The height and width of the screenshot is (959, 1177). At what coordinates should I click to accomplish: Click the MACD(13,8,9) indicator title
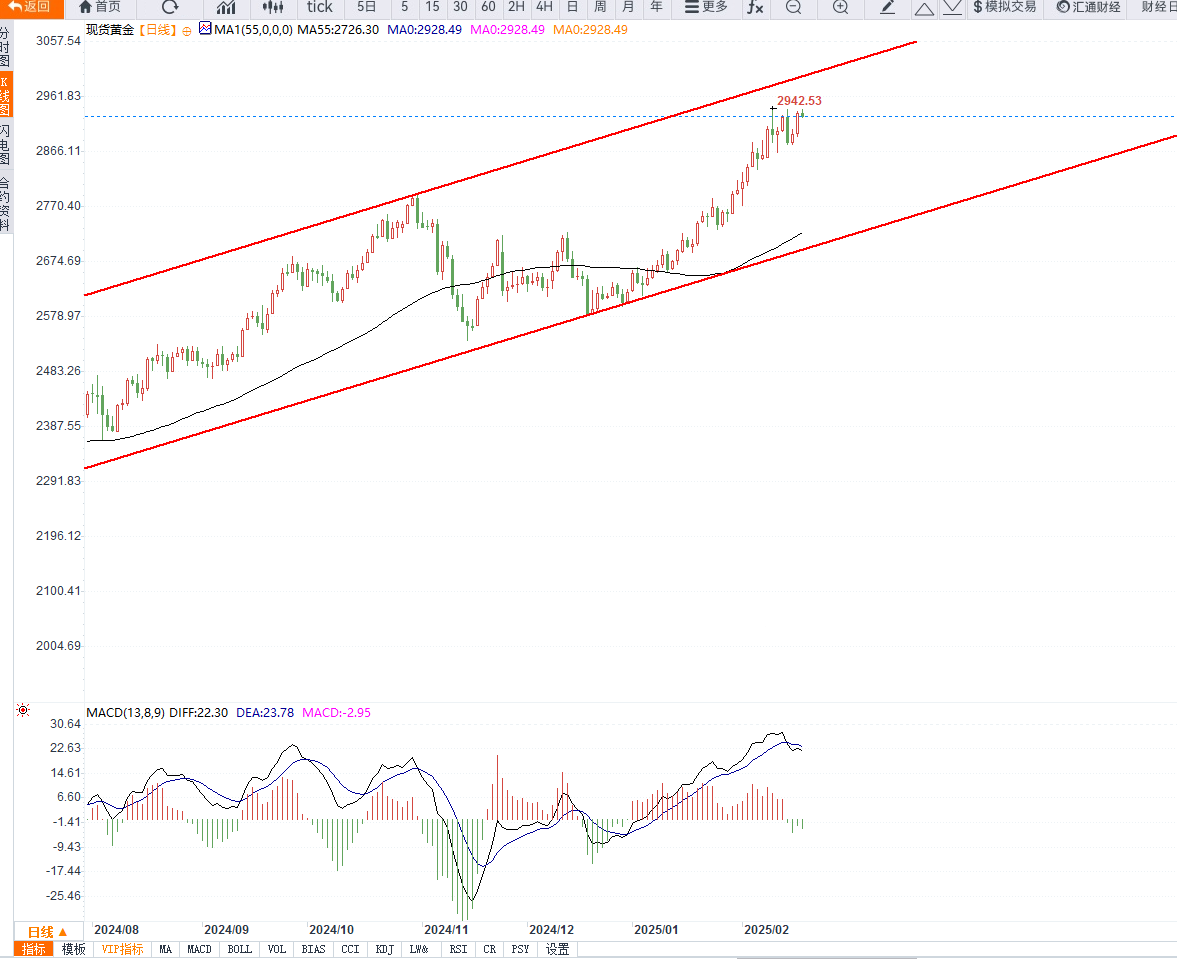click(125, 713)
